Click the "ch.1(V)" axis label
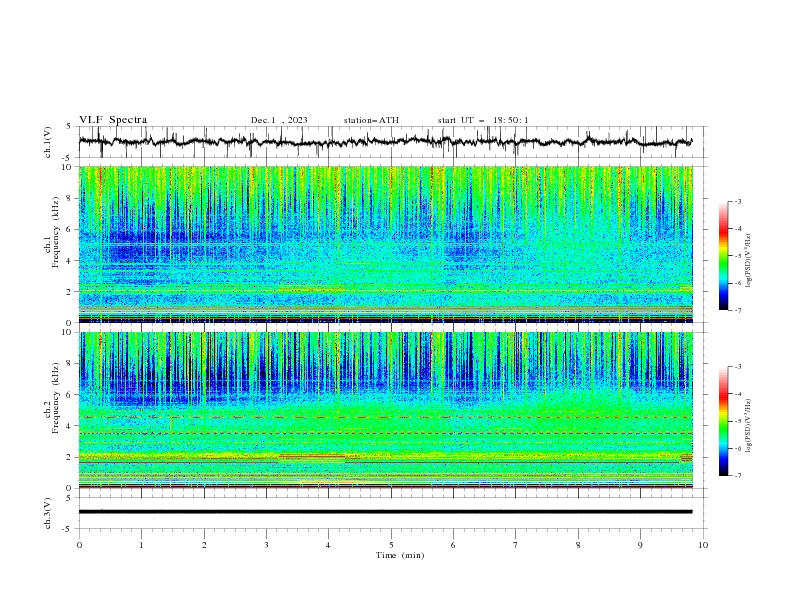 point(48,142)
